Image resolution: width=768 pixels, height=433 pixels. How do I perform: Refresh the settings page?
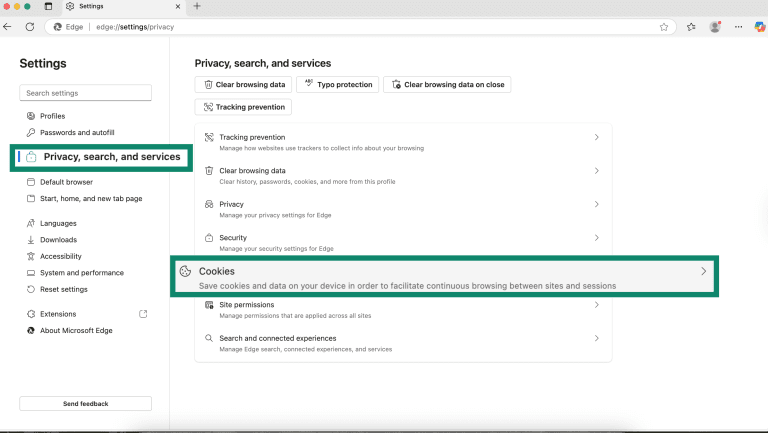pyautogui.click(x=30, y=27)
